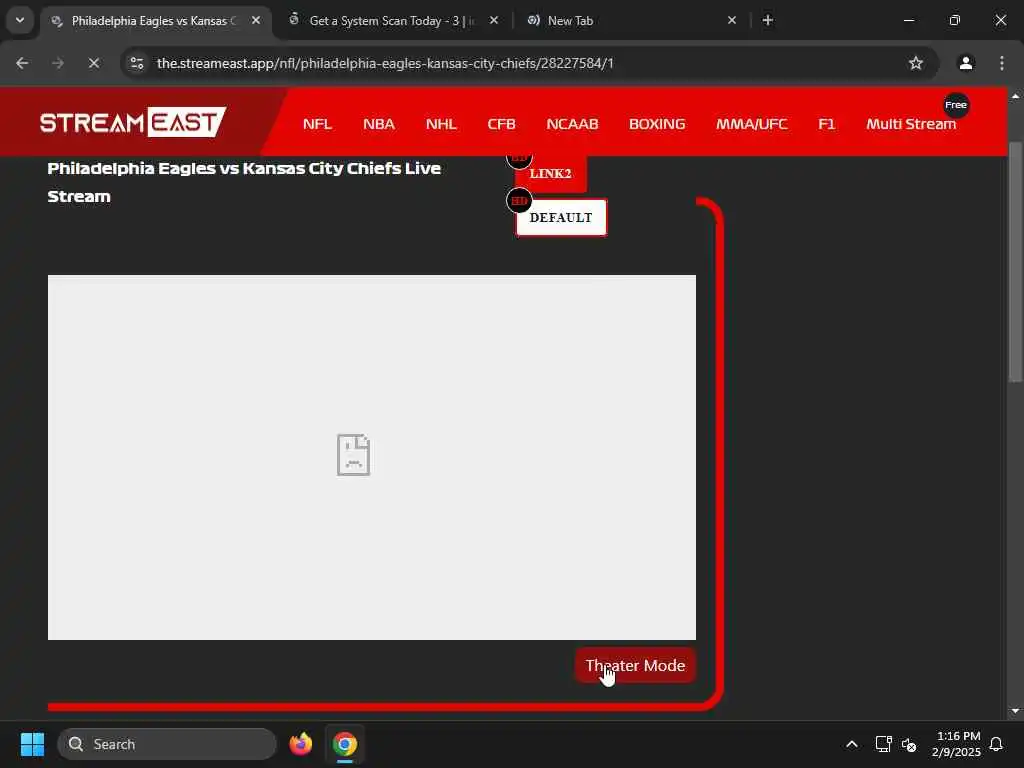Open network status tray icon
This screenshot has height=768, width=1024.
click(883, 744)
